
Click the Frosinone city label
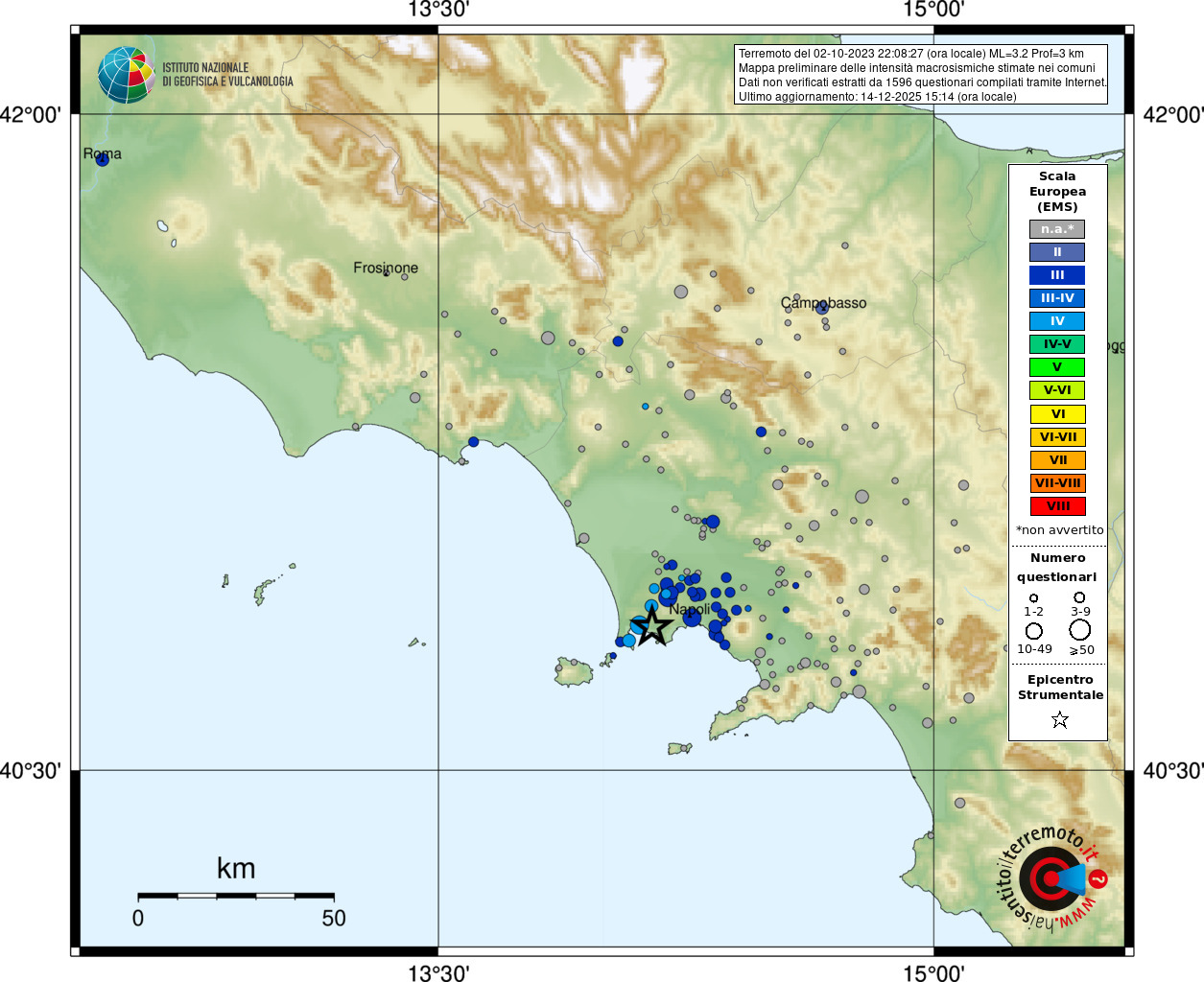pyautogui.click(x=386, y=268)
